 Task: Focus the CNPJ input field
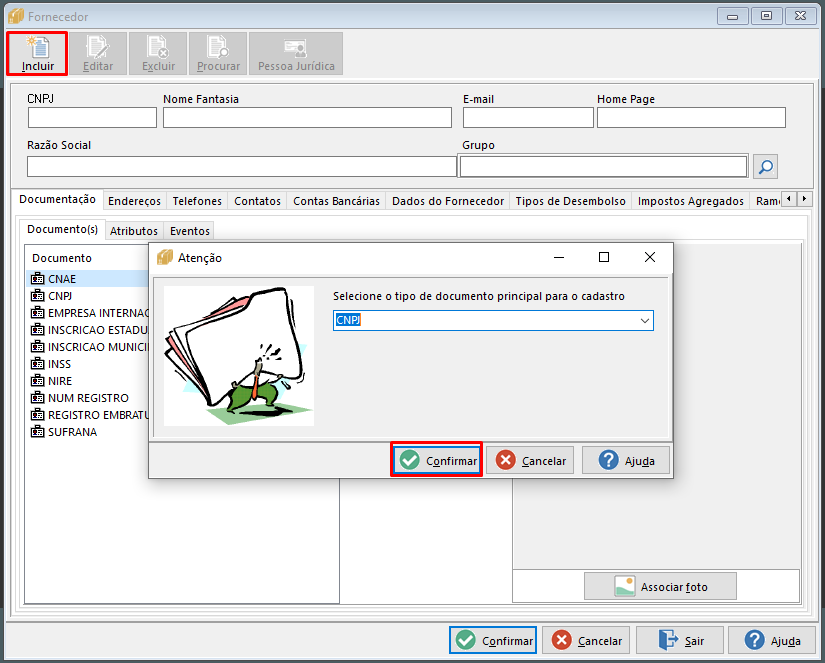(x=92, y=117)
